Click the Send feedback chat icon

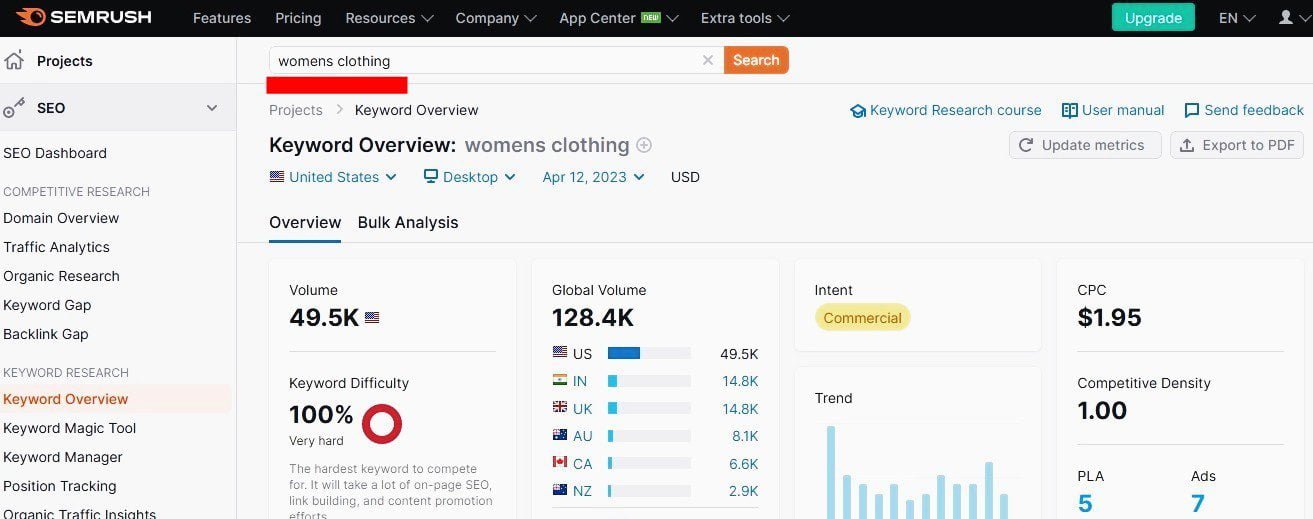[x=1191, y=111]
